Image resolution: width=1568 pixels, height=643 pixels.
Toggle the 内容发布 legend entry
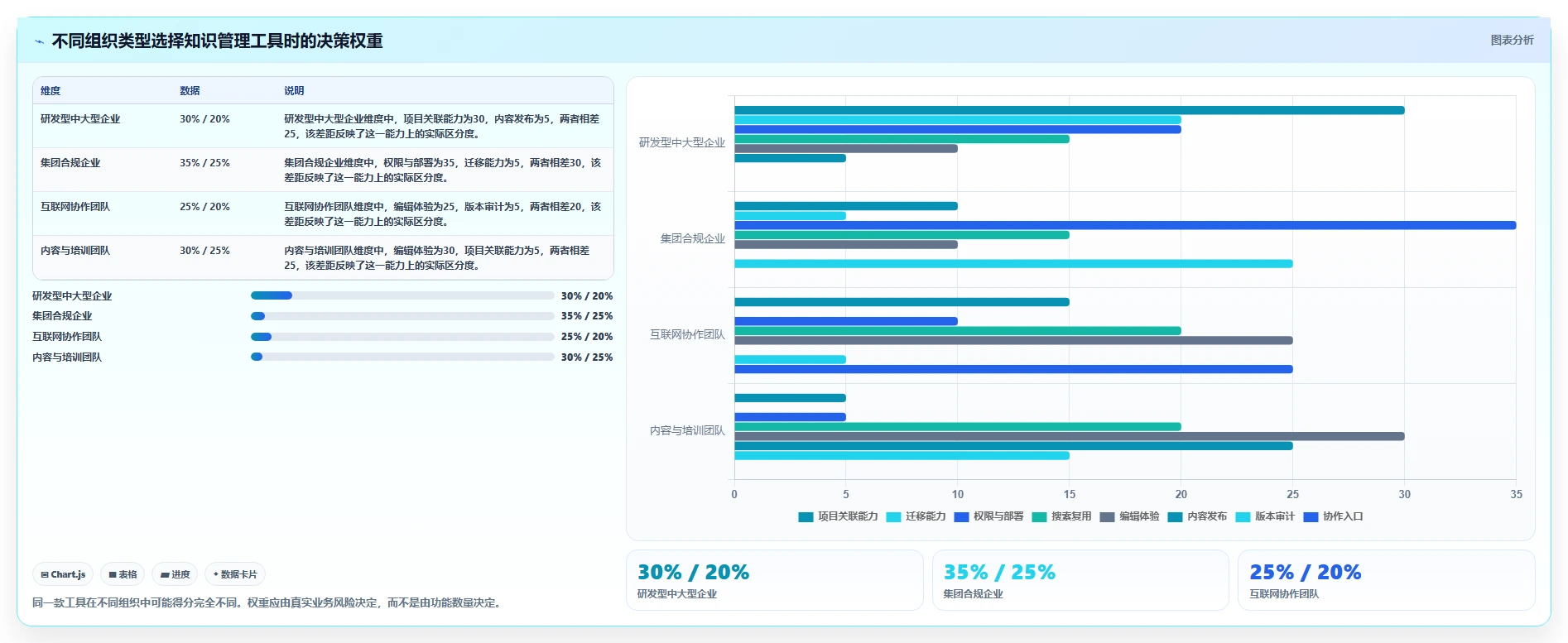[1197, 516]
